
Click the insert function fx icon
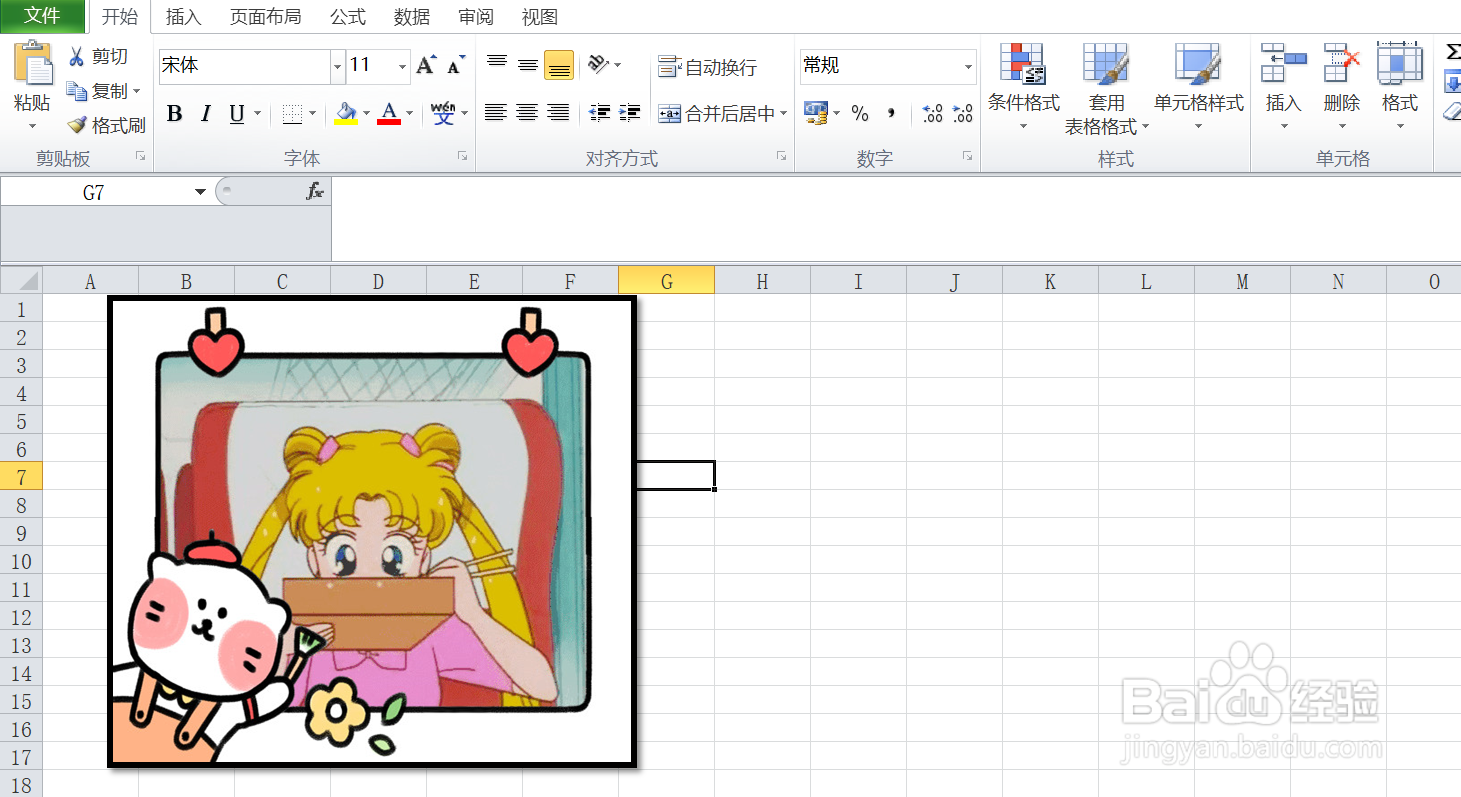pyautogui.click(x=315, y=192)
